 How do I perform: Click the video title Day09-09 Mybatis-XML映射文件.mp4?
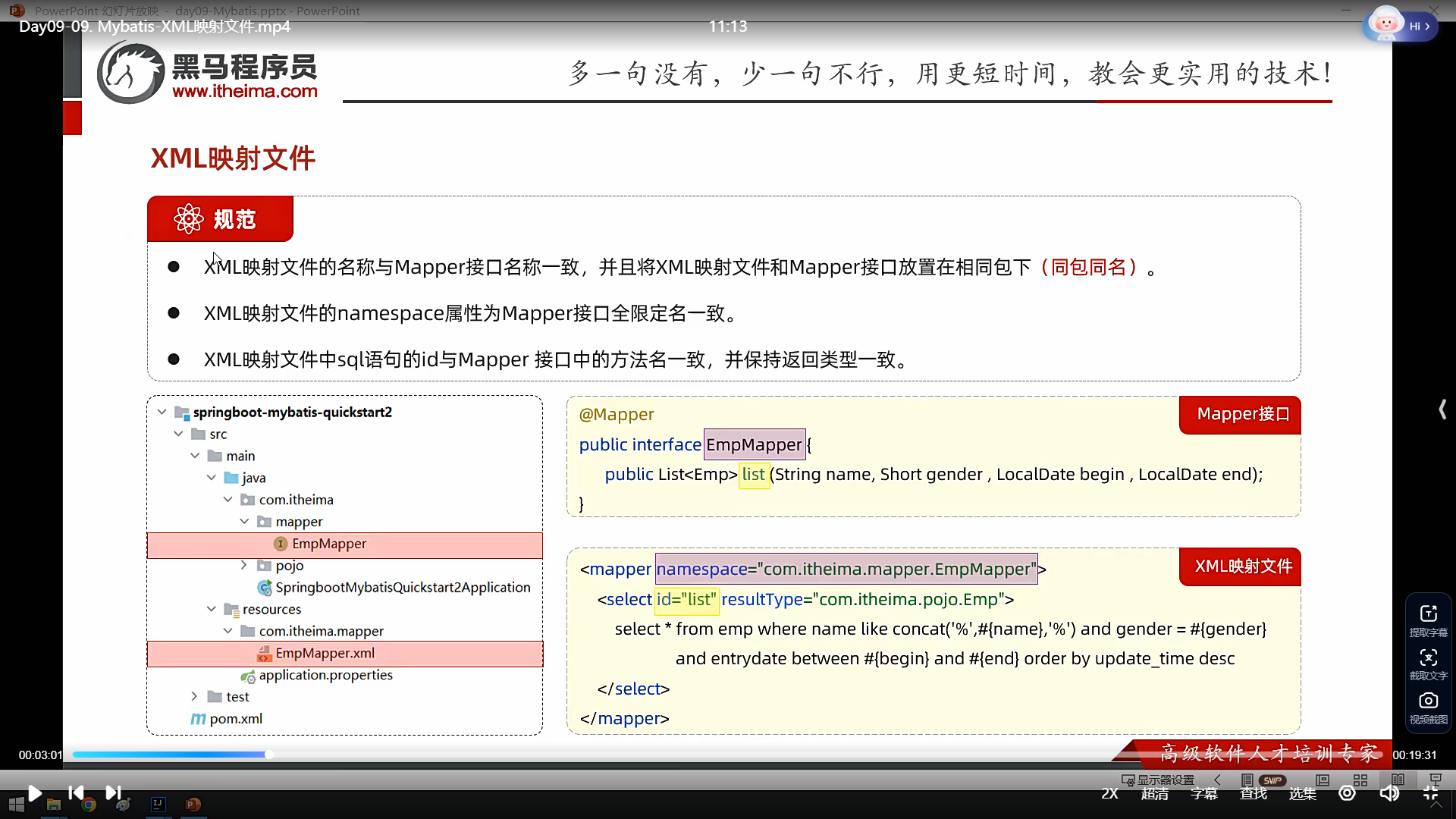click(x=155, y=27)
